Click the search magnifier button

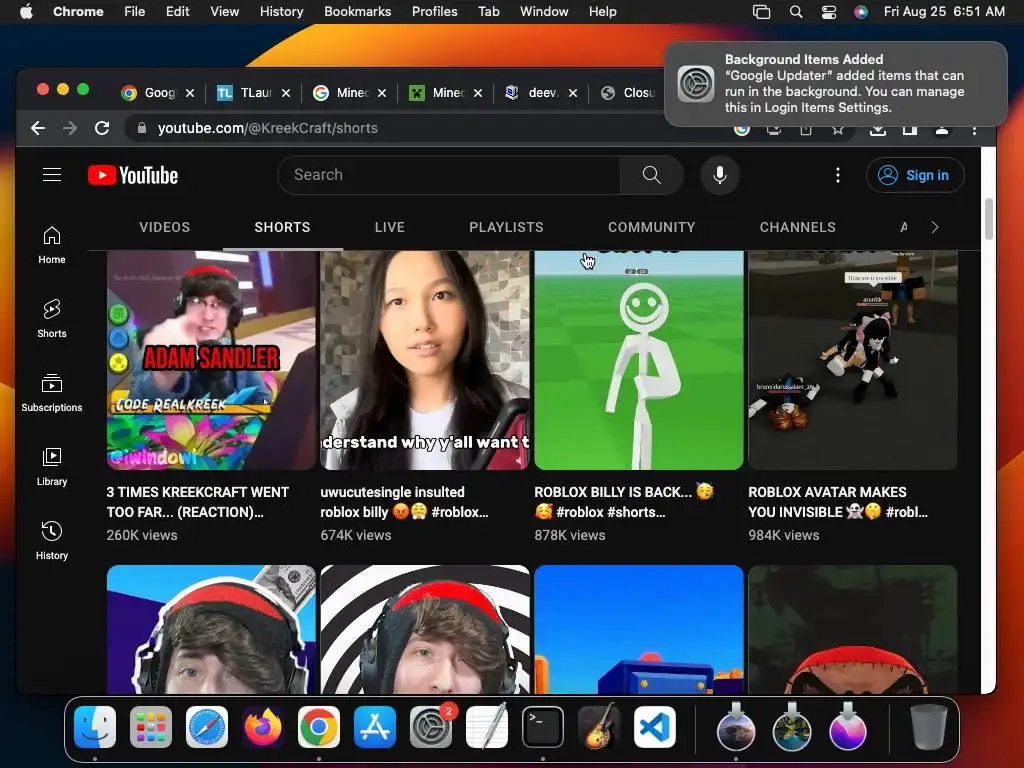coord(651,175)
